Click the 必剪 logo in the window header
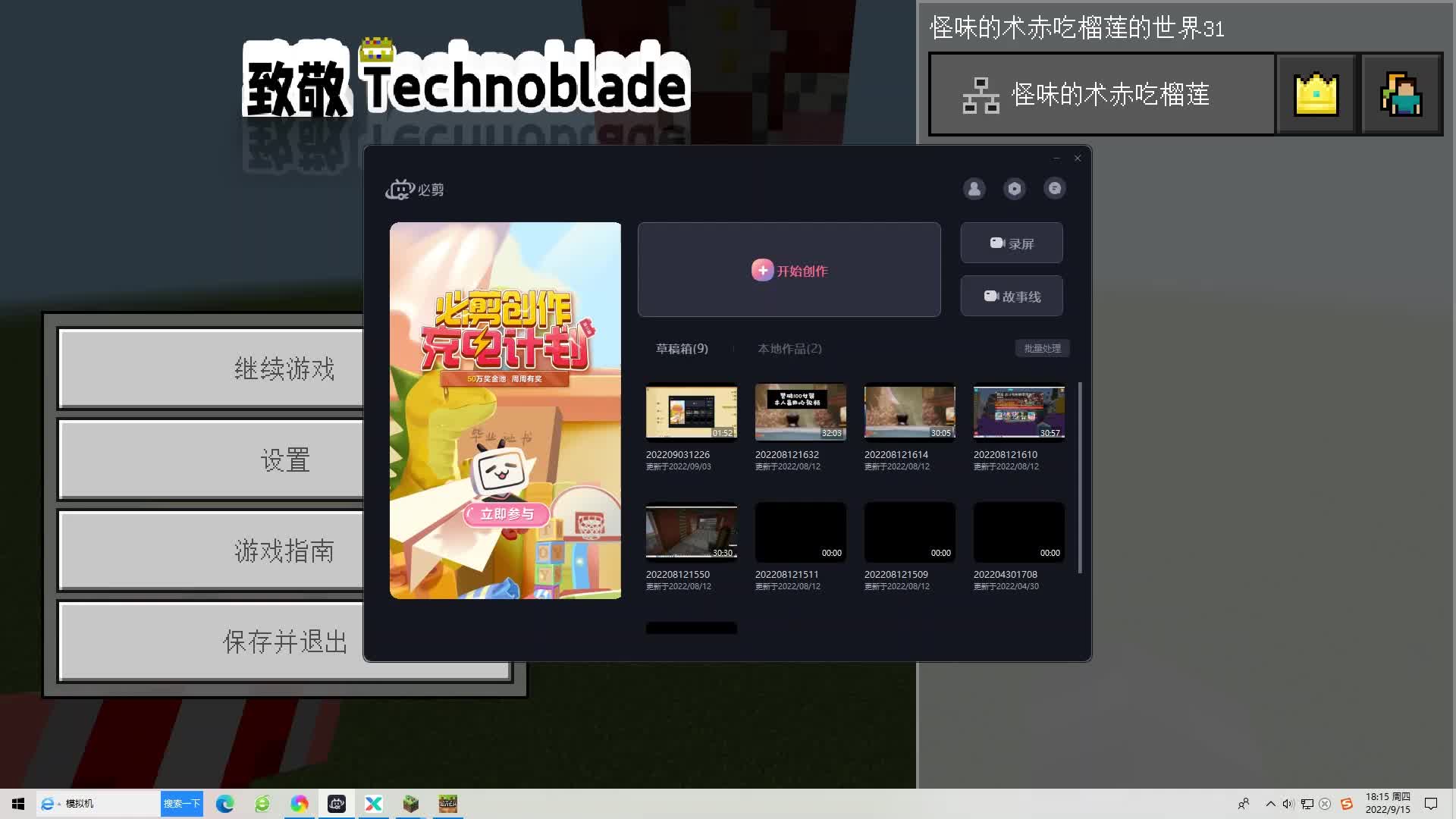 (x=415, y=190)
